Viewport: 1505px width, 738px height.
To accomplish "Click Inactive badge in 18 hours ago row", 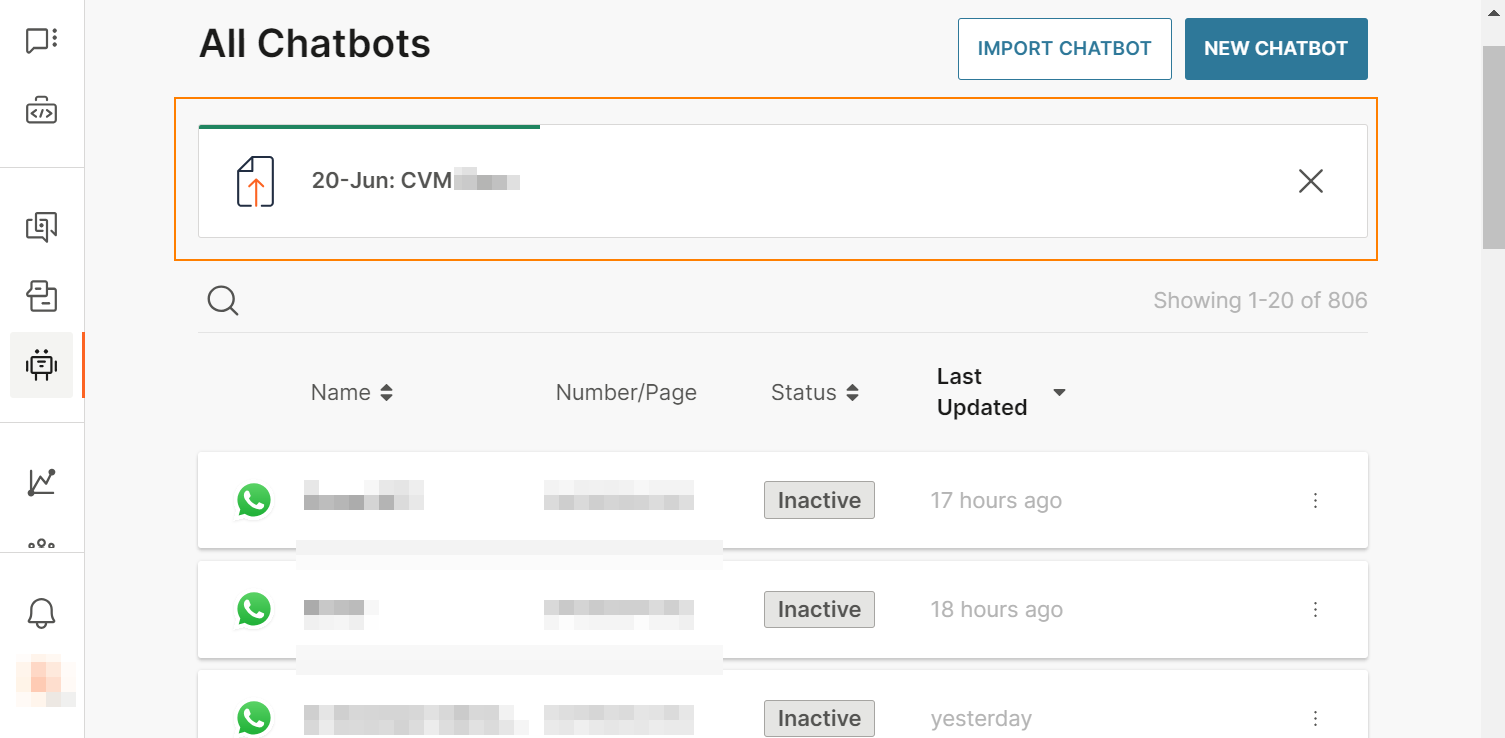I will (x=819, y=609).
